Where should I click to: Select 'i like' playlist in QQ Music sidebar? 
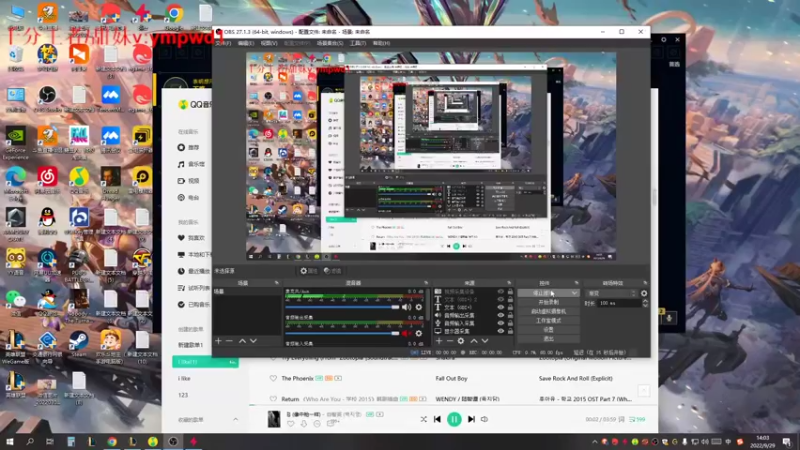(x=184, y=379)
